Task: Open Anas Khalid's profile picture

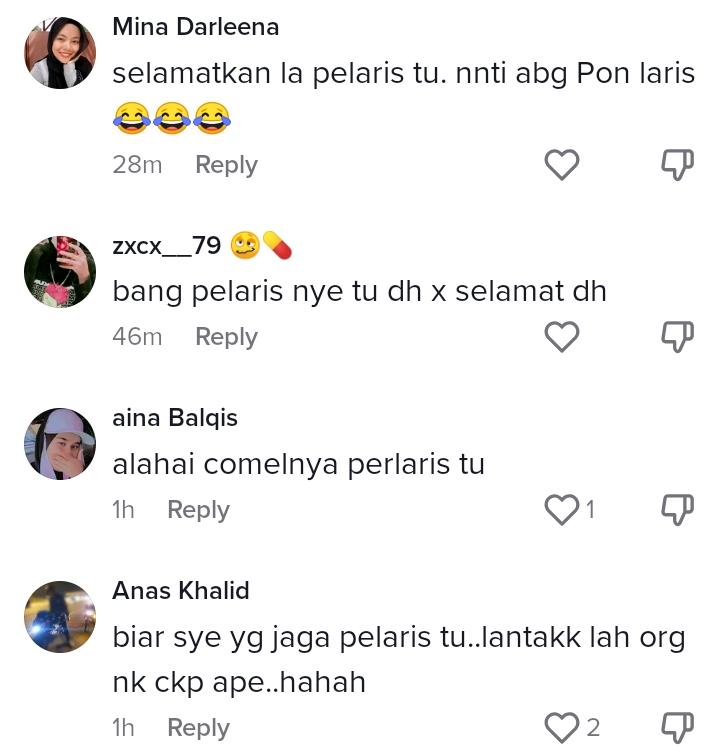Action: point(60,617)
